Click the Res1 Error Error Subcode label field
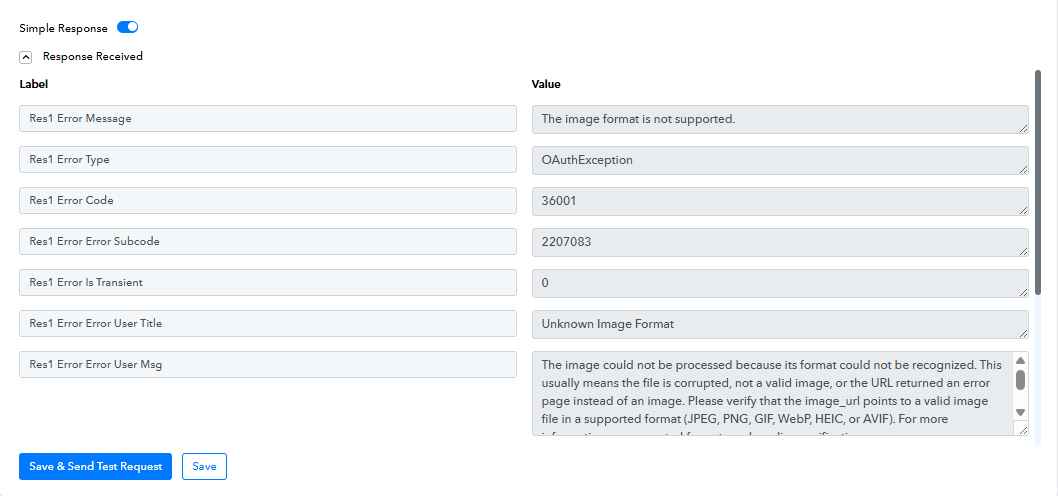The image size is (1058, 496). tap(267, 242)
